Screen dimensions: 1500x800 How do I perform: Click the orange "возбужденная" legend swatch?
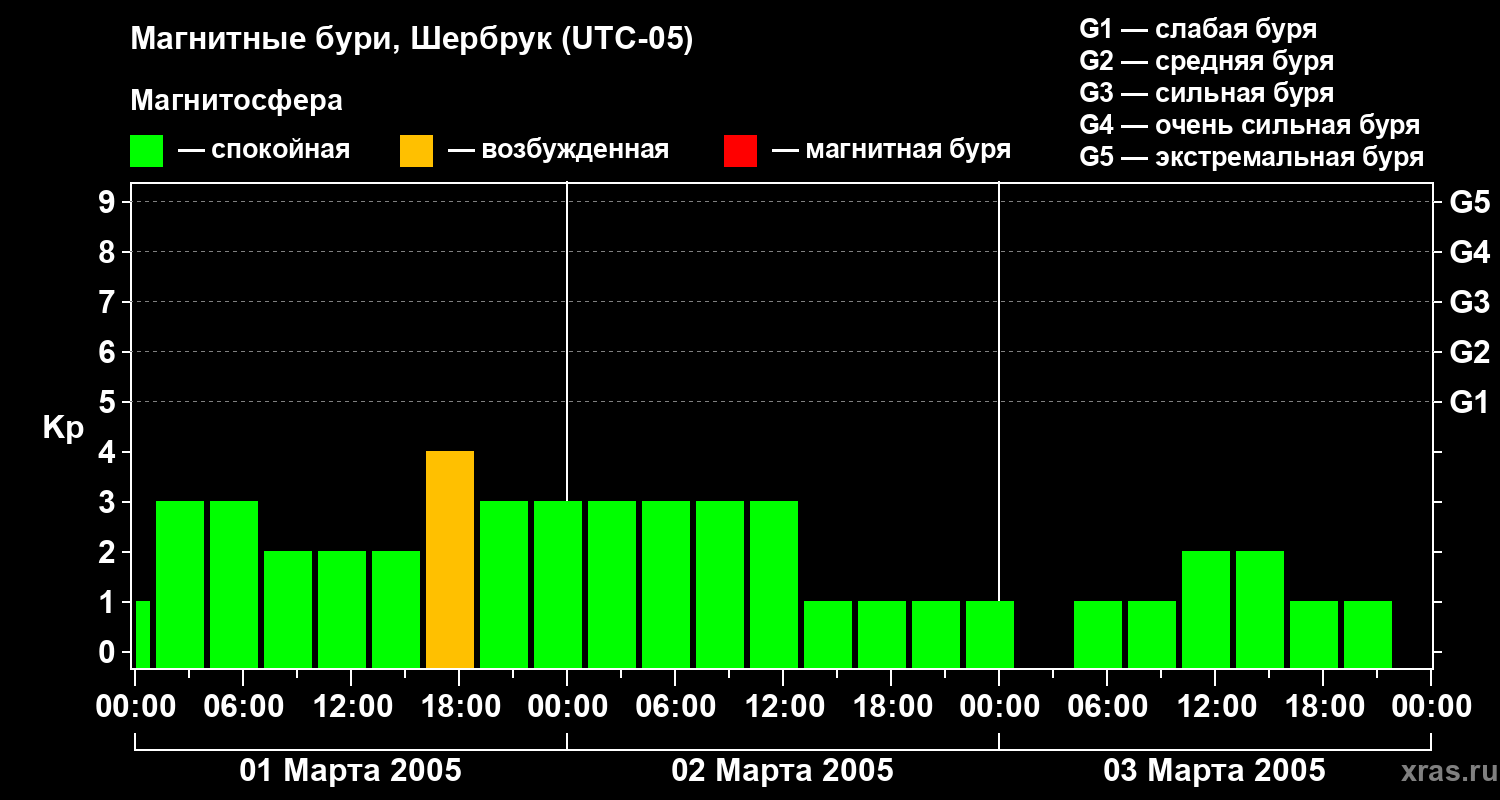pos(416,151)
